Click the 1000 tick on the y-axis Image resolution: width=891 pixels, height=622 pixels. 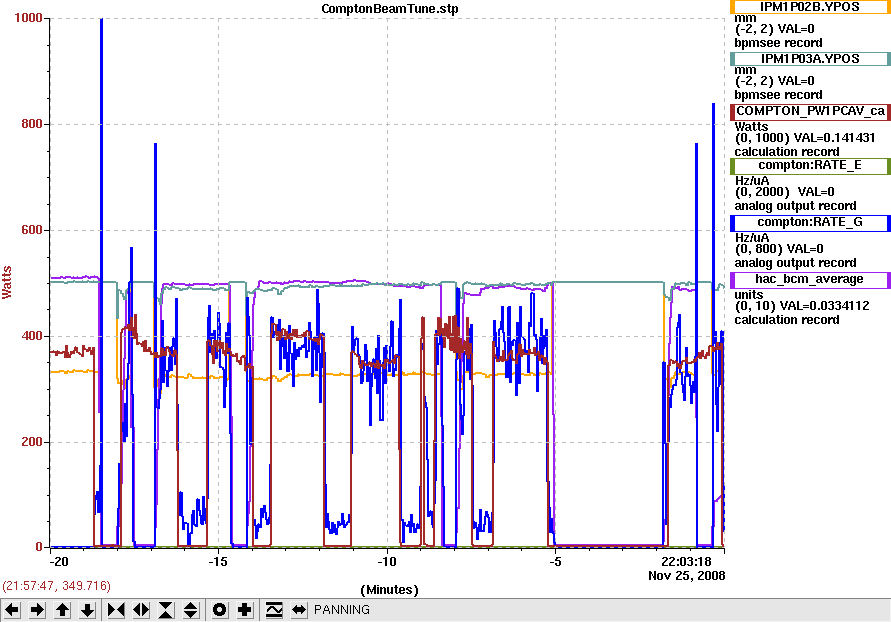click(28, 18)
